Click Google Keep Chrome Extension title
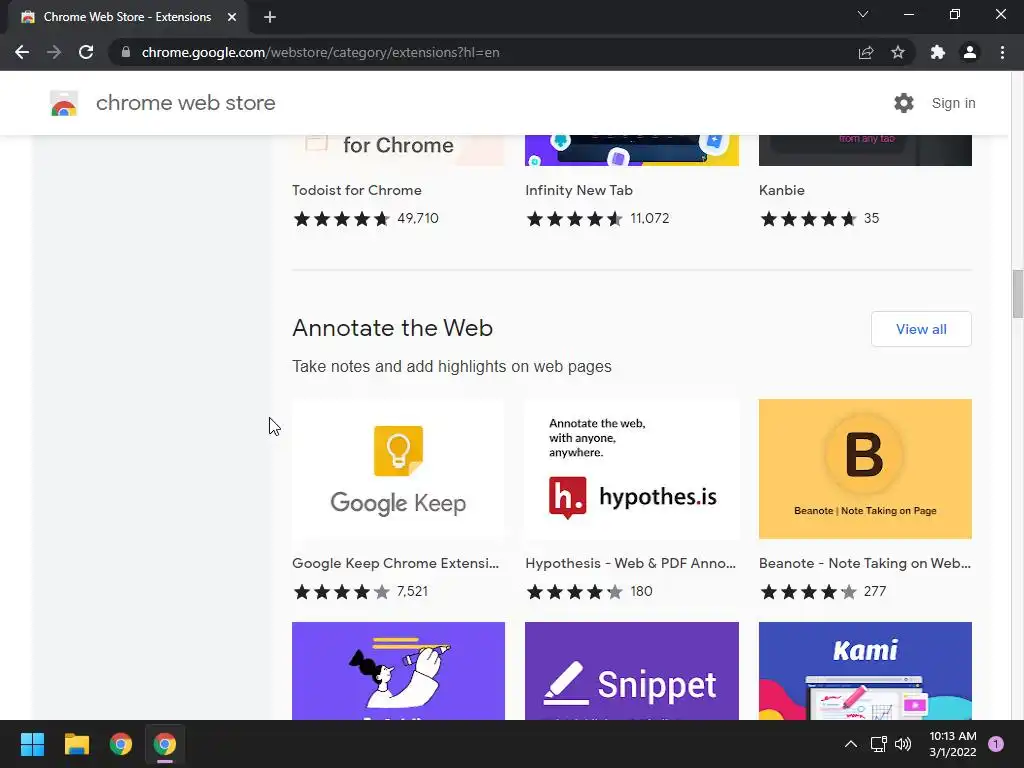1024x768 pixels. coord(395,563)
